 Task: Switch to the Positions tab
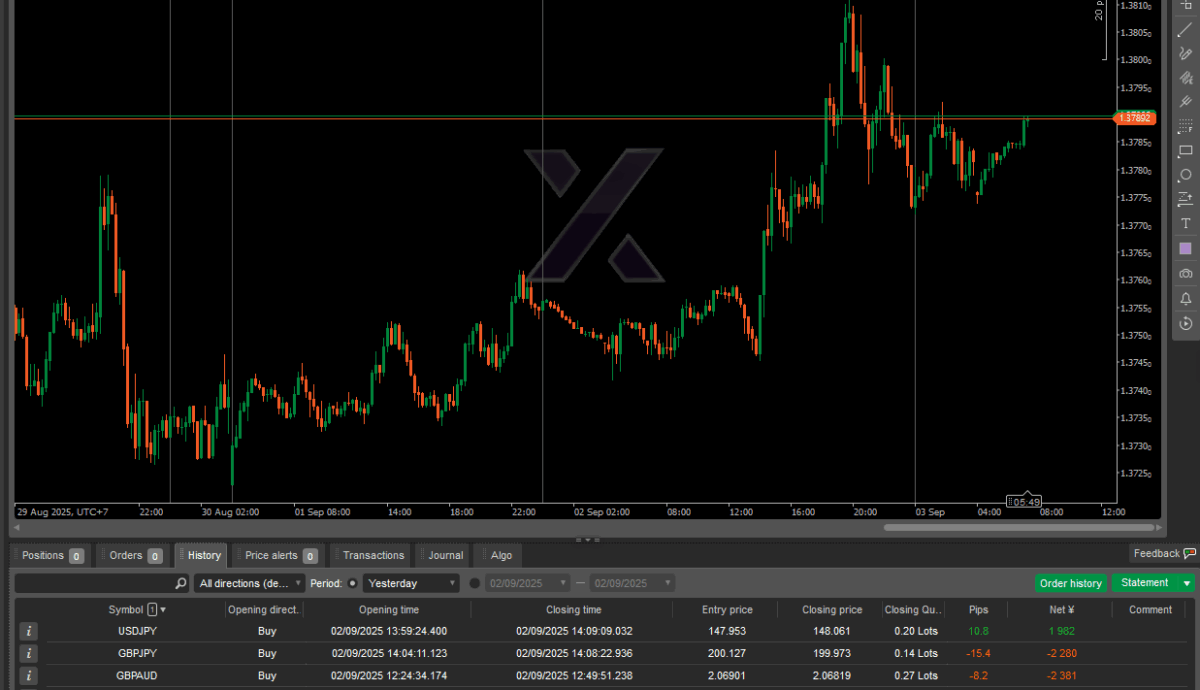(50, 555)
